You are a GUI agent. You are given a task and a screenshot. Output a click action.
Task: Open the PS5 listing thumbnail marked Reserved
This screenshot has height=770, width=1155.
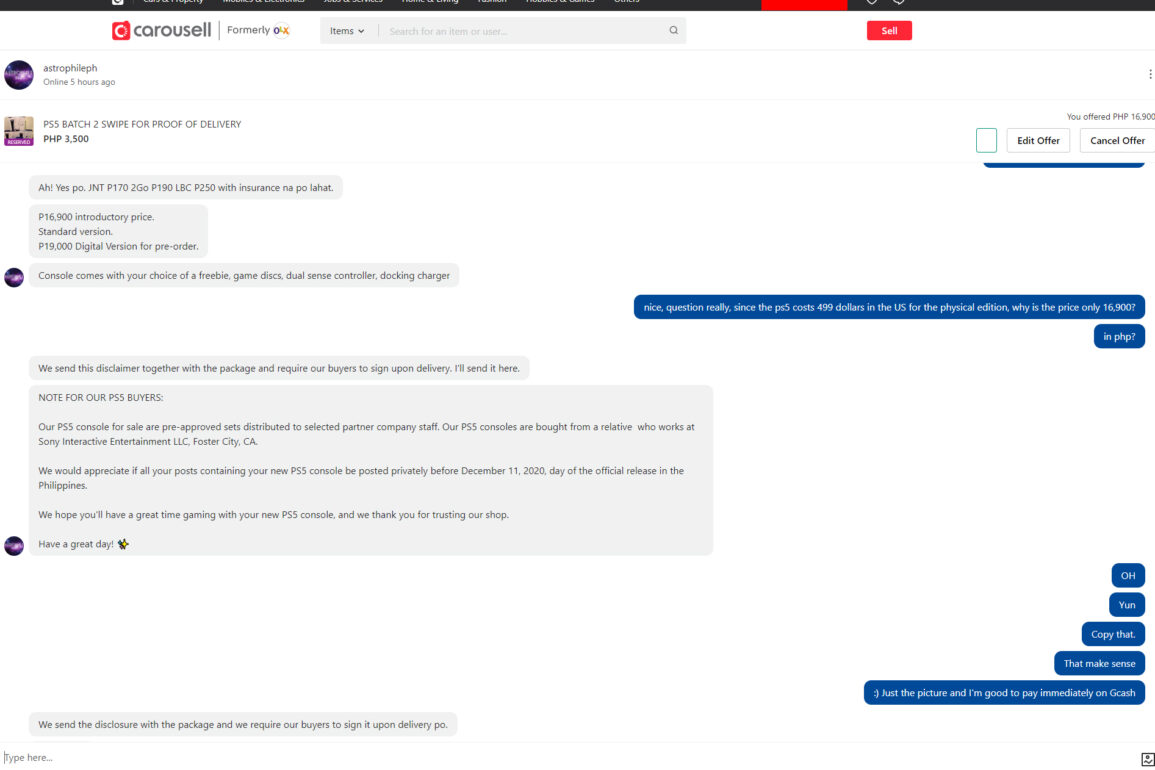click(x=18, y=130)
